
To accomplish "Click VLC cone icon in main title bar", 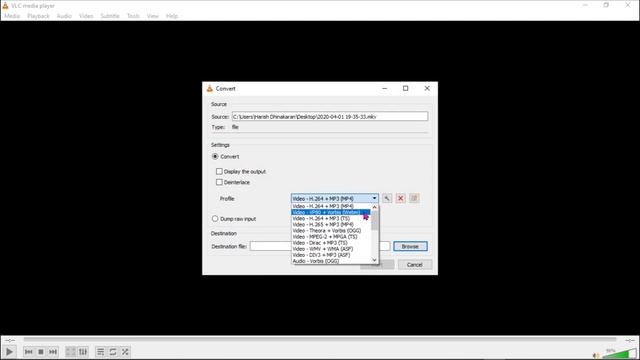I will [5, 6].
